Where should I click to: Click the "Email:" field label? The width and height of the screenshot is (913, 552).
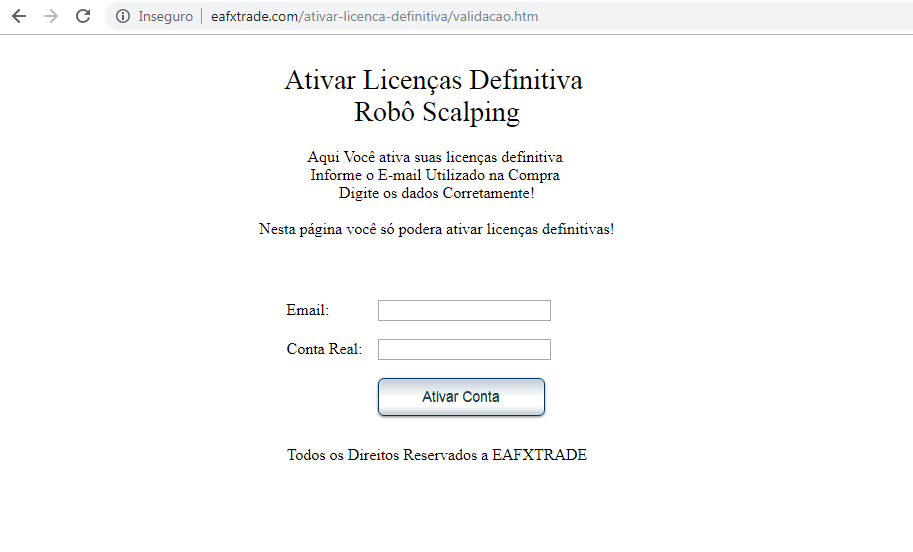(x=307, y=311)
